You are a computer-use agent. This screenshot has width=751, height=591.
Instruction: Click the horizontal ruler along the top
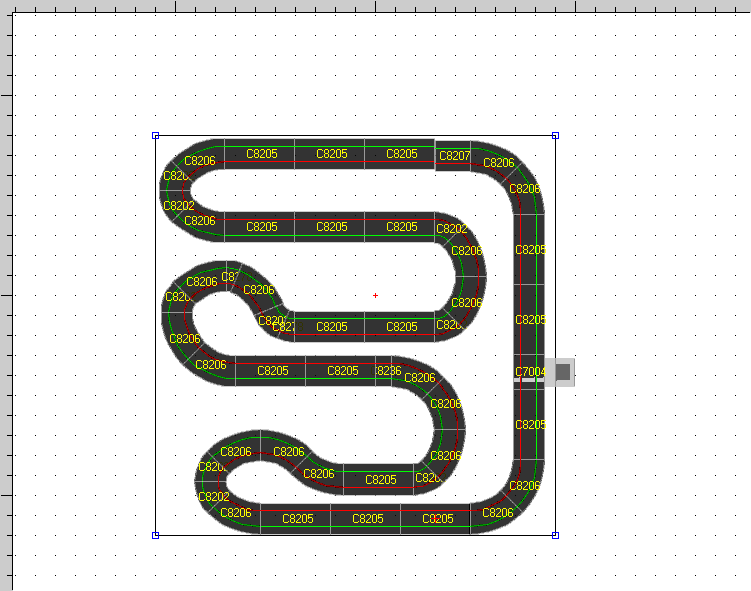[375, 6]
